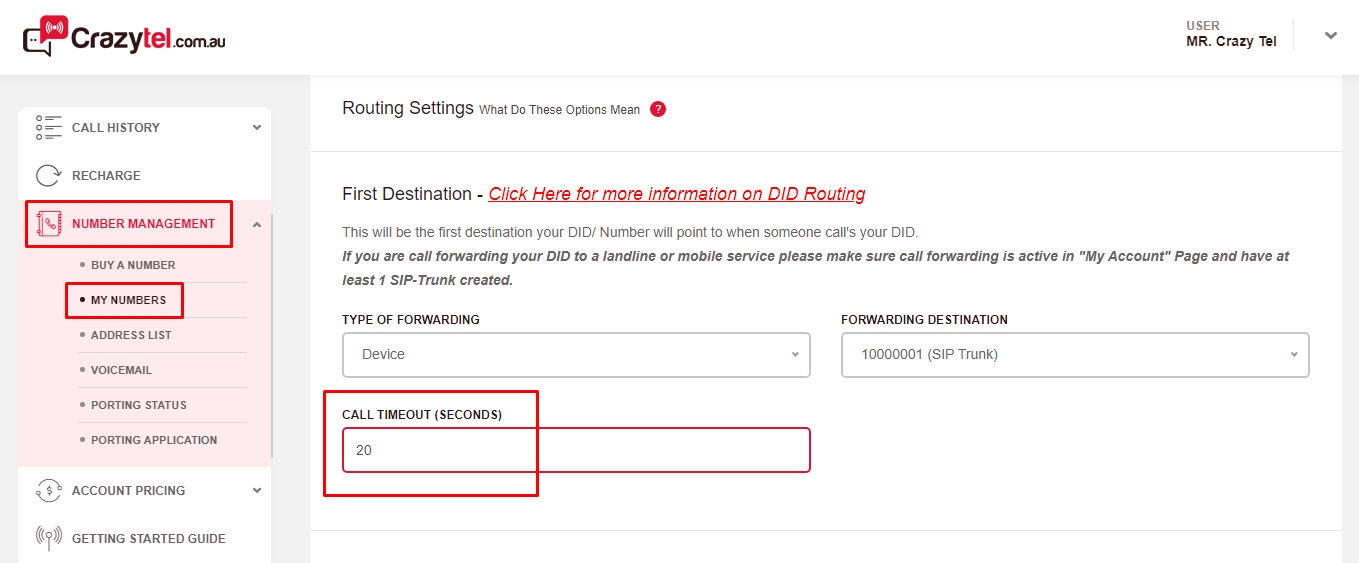Image resolution: width=1359 pixels, height=563 pixels.
Task: Open the user account dropdown arrow
Action: point(1330,36)
